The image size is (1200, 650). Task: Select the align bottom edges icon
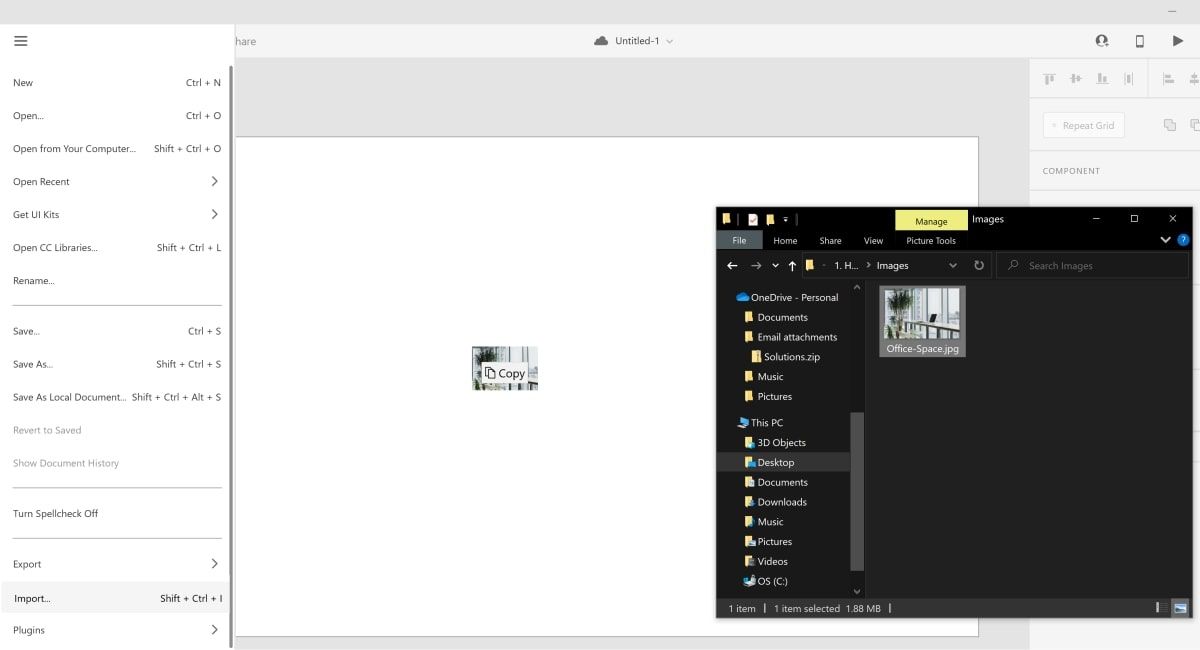[x=1101, y=78]
